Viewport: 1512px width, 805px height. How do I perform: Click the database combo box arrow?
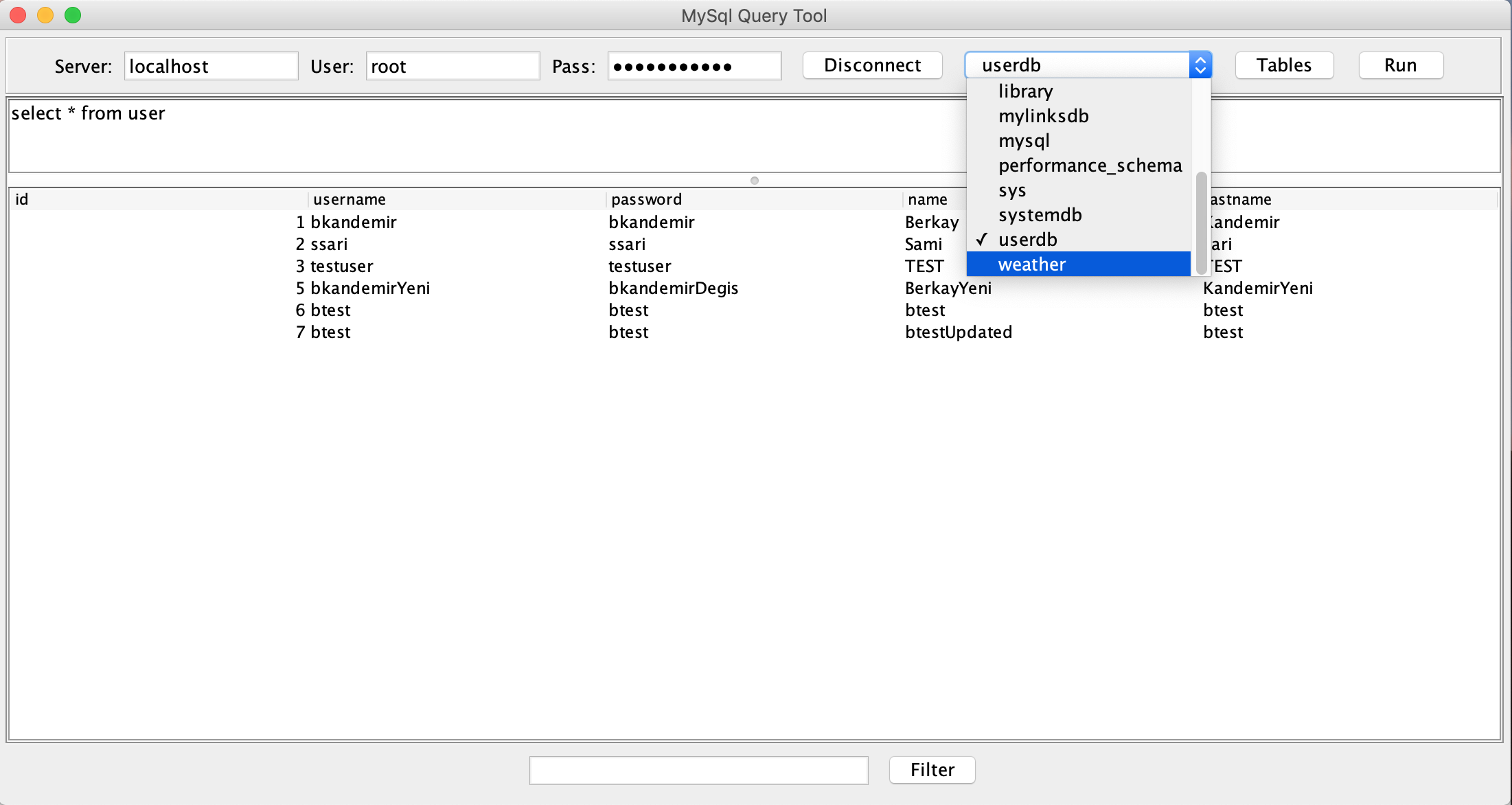click(1200, 65)
